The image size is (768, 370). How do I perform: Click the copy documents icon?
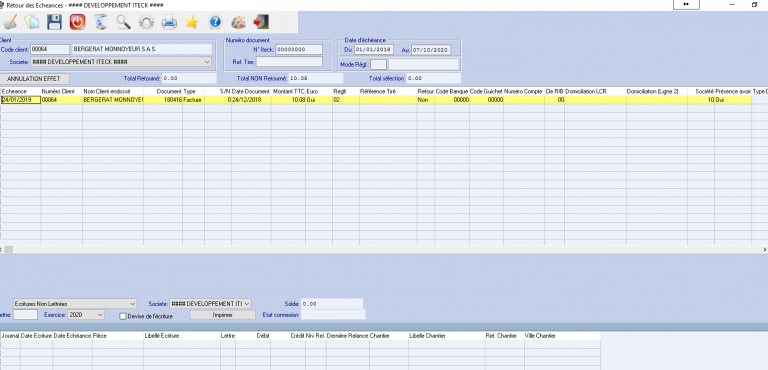pyautogui.click(x=32, y=22)
